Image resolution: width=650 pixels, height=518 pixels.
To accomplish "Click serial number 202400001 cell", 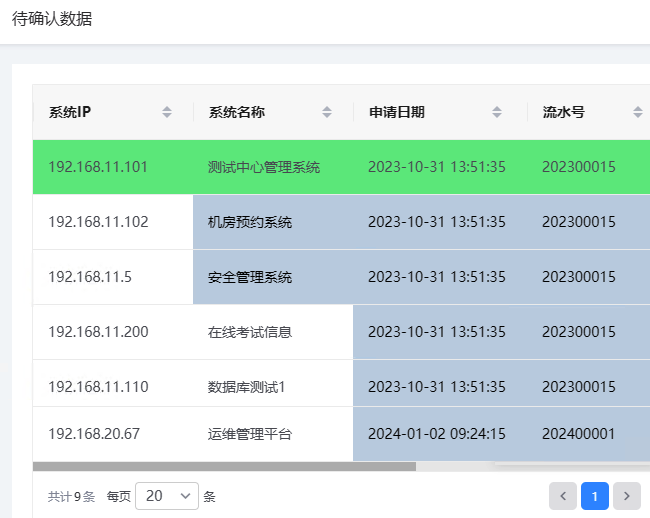I will pos(579,434).
